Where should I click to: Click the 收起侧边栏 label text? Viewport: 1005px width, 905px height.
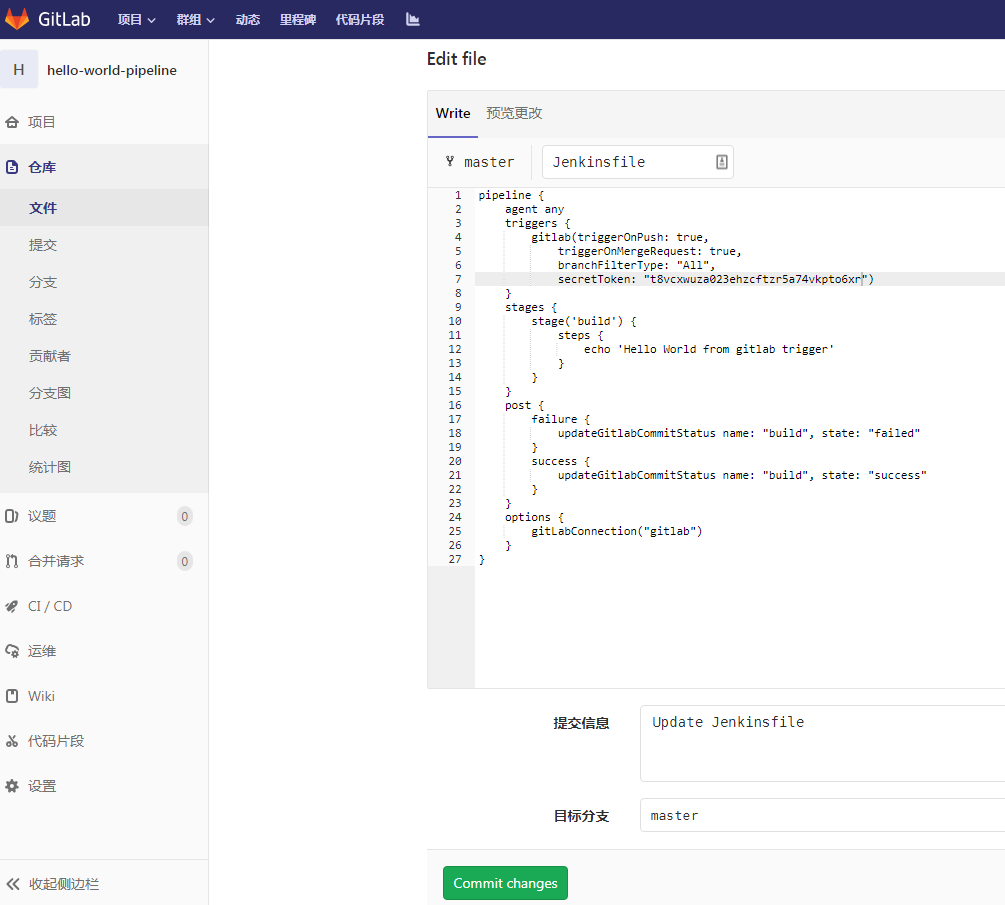(64, 884)
